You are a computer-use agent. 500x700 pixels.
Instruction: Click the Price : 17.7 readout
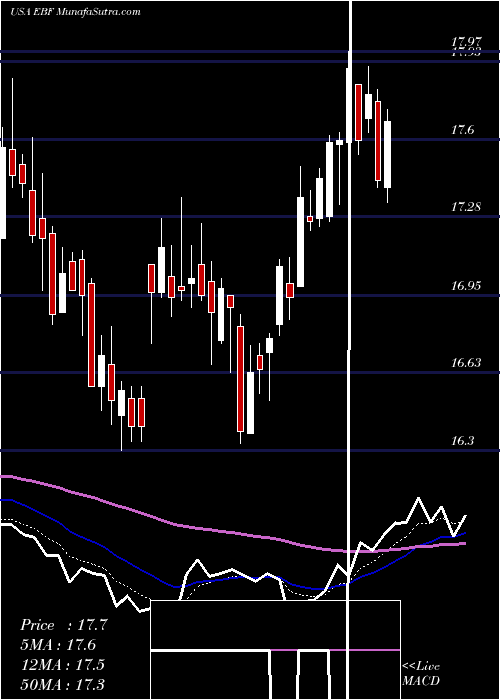point(64,625)
